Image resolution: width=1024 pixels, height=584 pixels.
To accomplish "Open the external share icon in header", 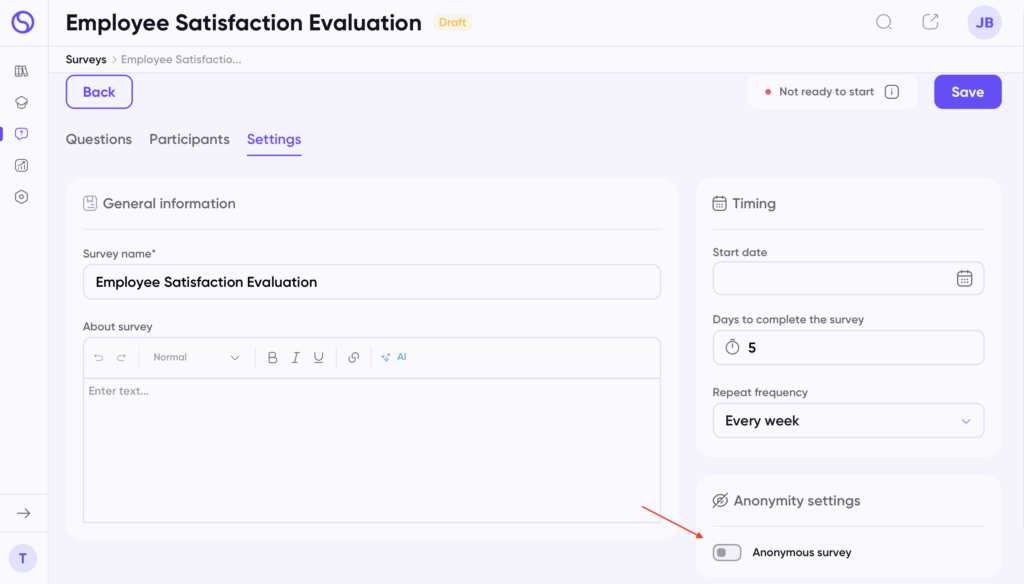I will click(930, 22).
